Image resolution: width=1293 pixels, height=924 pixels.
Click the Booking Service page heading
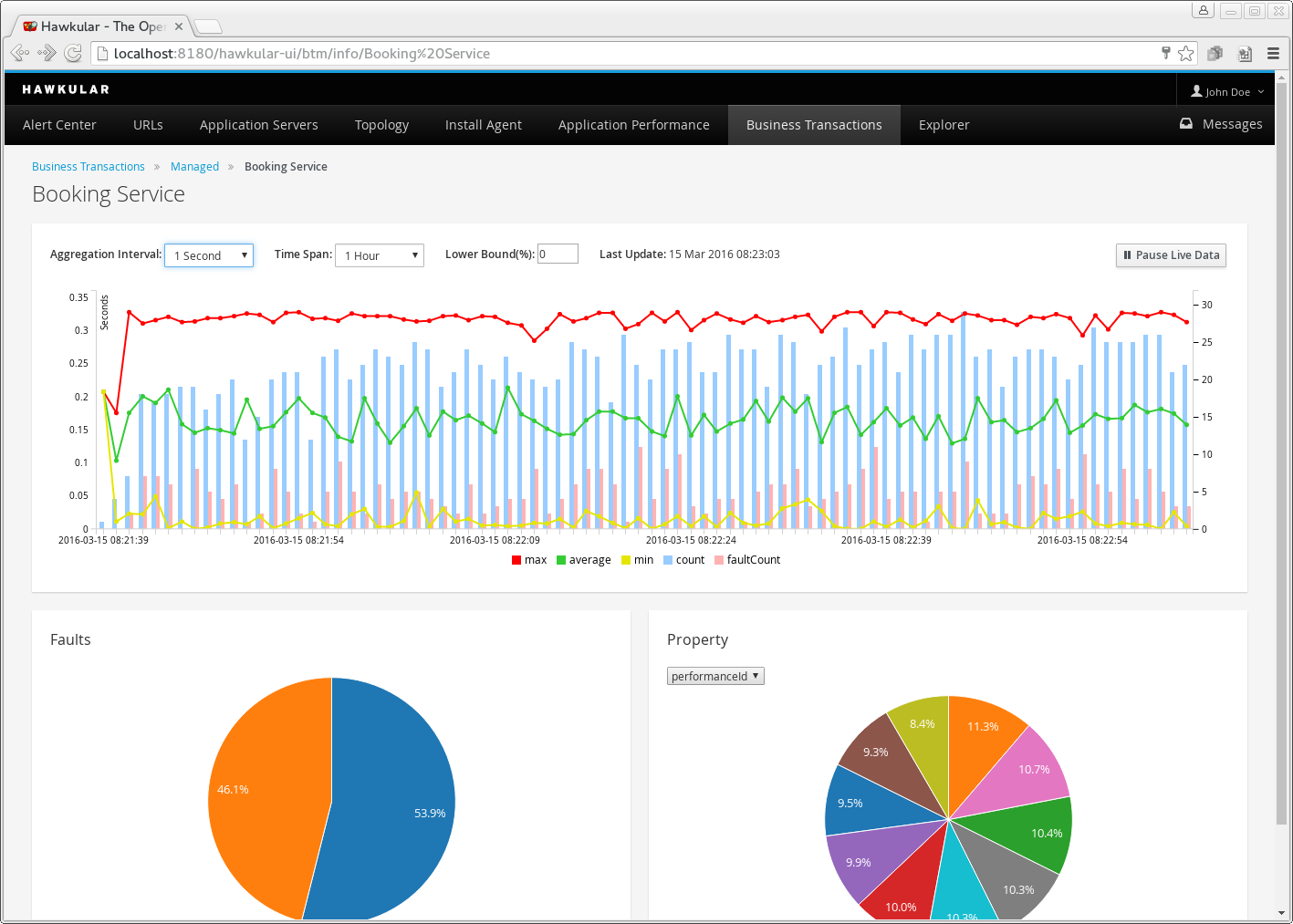coord(109,194)
